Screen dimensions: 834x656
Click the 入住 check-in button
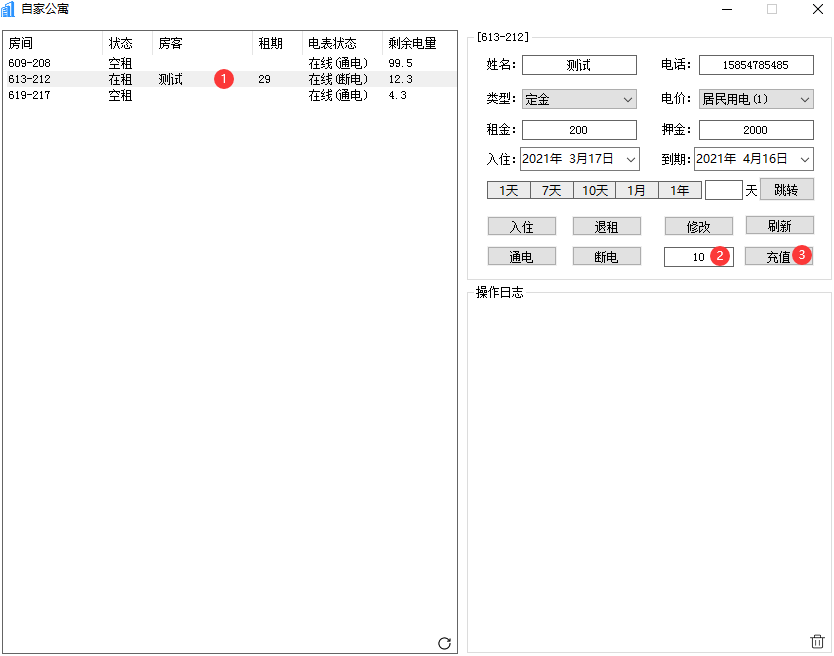(521, 226)
